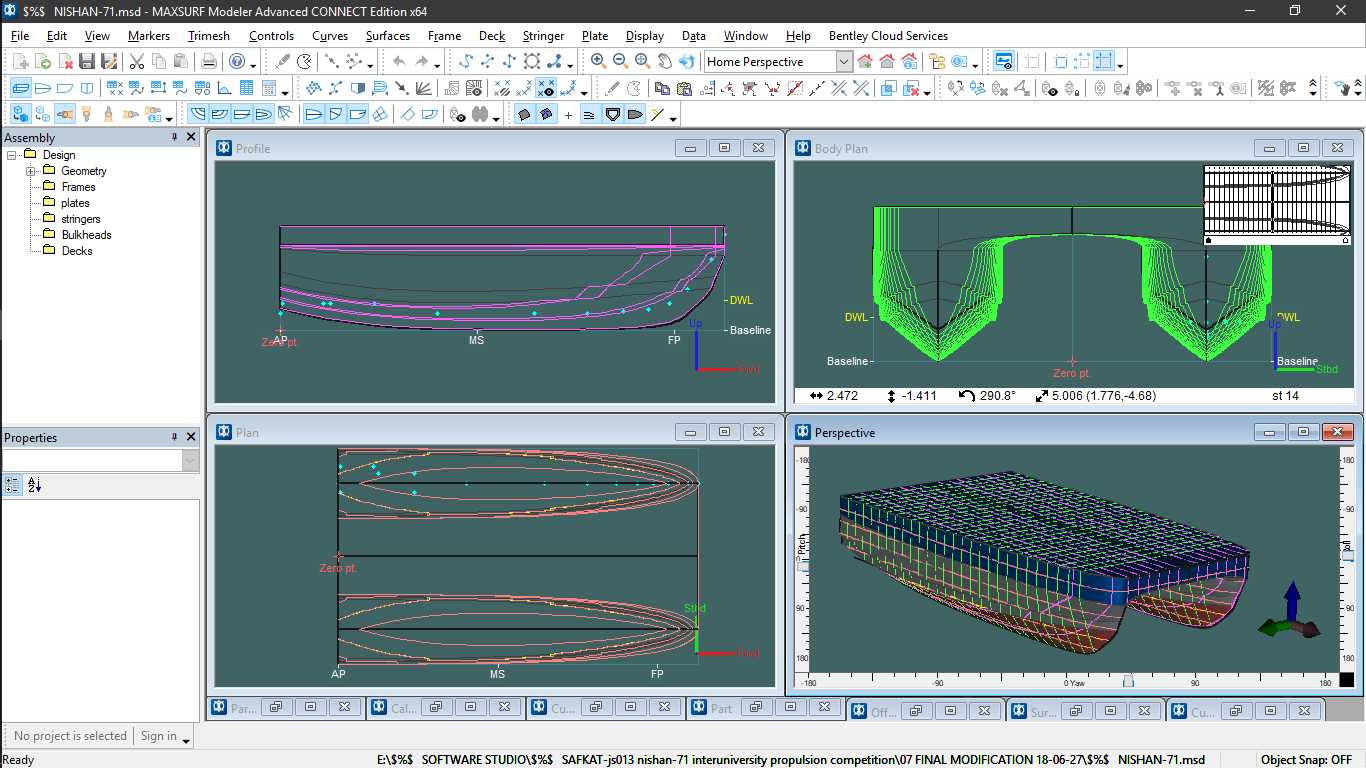Click the Open design folder icon

[43, 61]
